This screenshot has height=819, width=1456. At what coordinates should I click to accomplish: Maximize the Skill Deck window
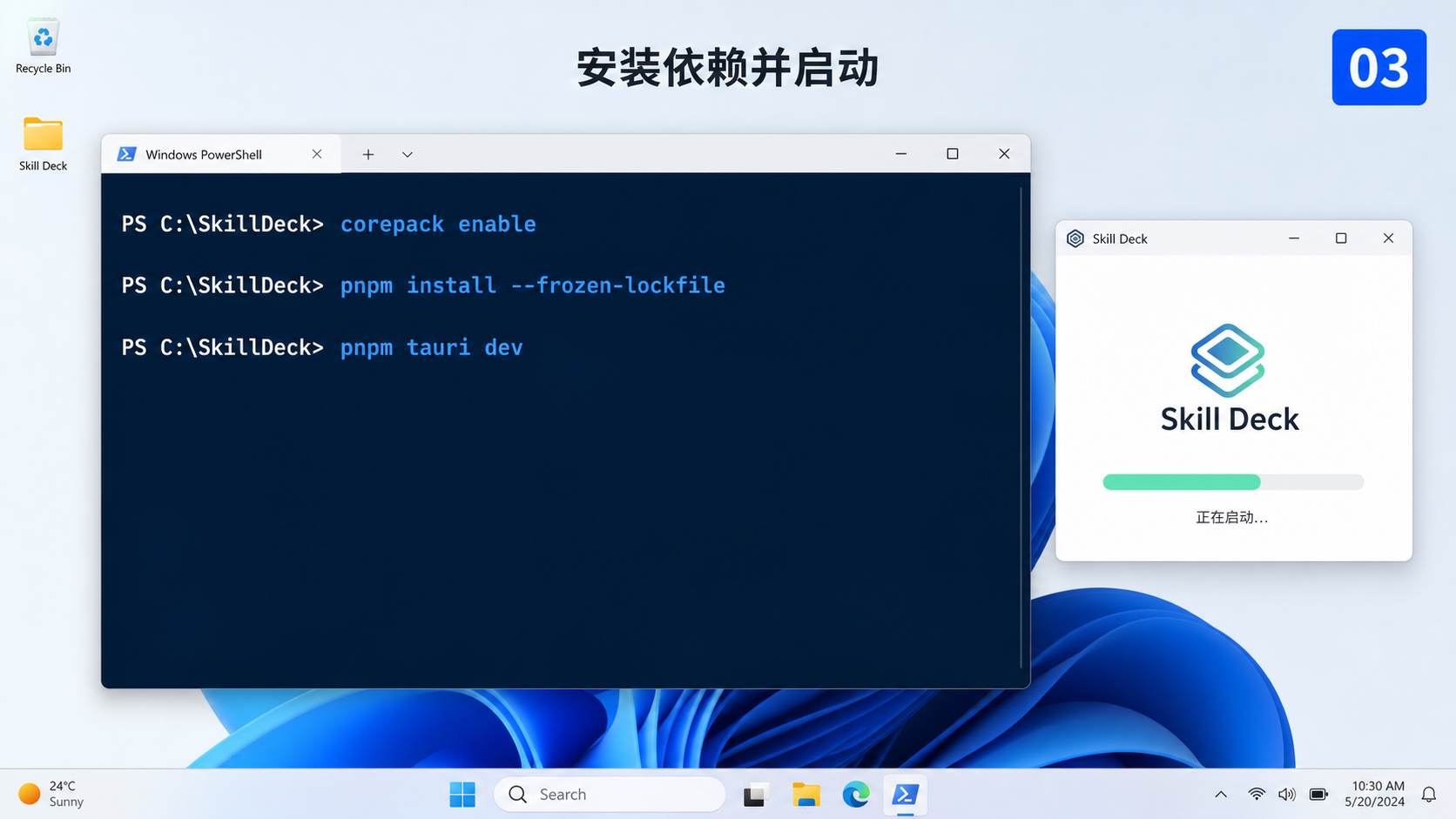[1341, 238]
